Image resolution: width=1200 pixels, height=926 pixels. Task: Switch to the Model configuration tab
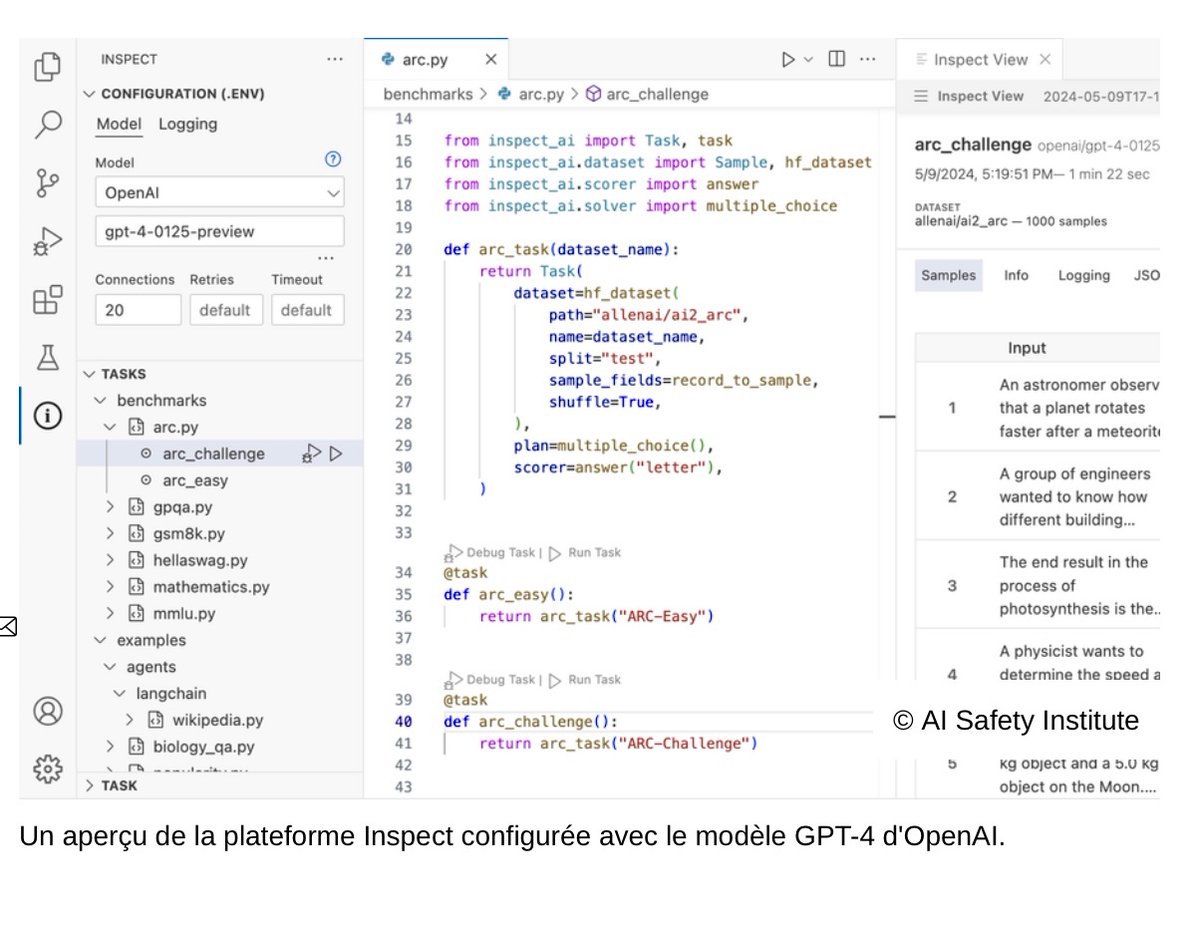(119, 125)
